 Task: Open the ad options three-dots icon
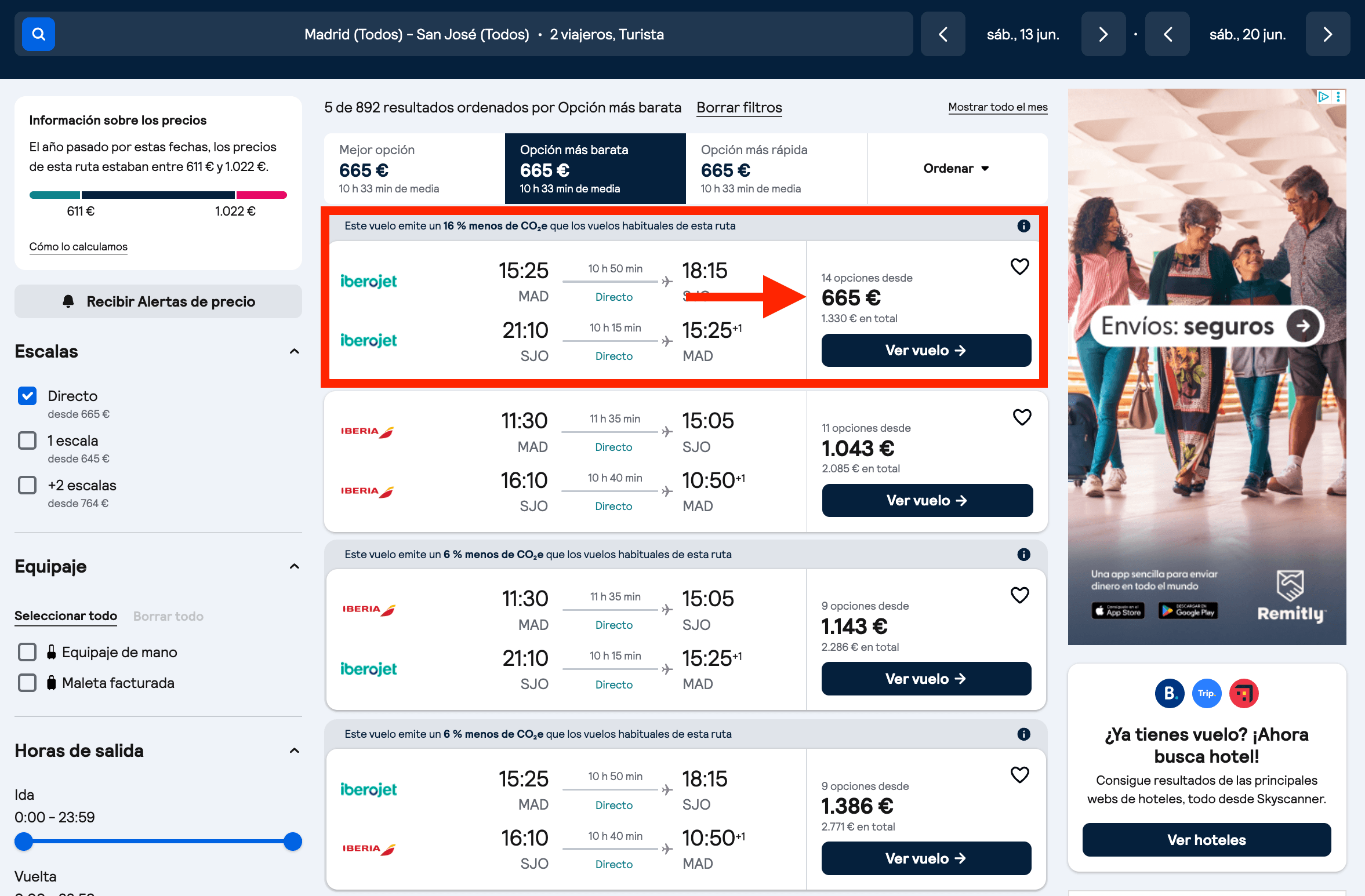click(1338, 97)
